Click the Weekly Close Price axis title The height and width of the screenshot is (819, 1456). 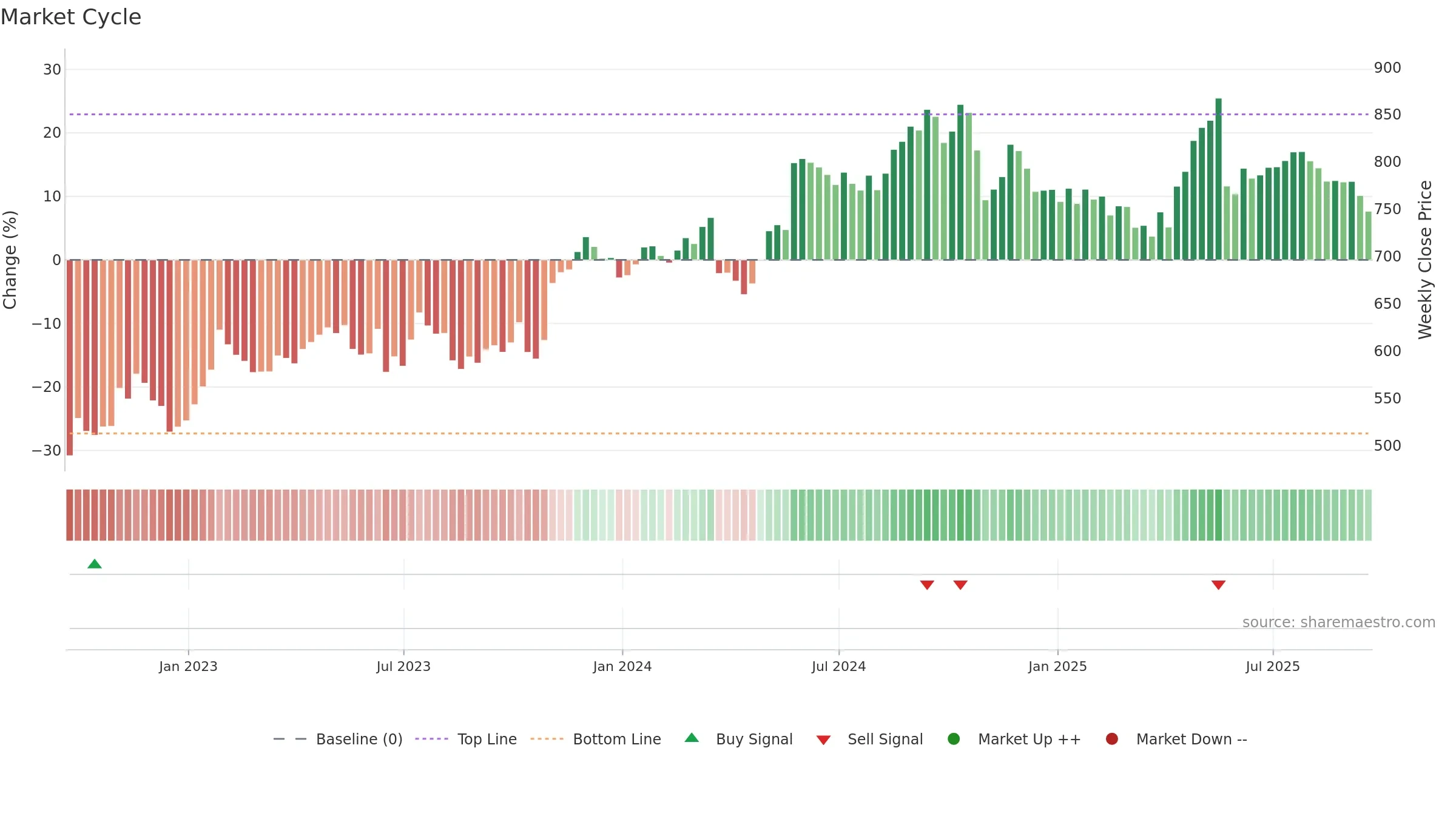click(1425, 260)
